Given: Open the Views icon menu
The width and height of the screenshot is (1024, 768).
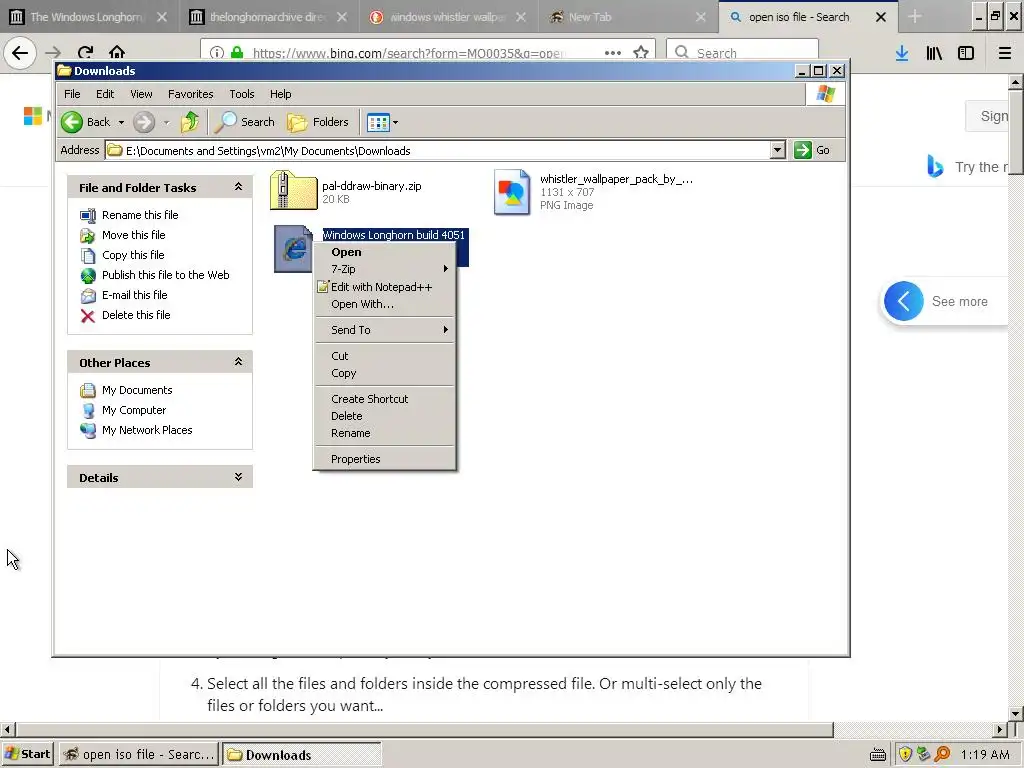Looking at the screenshot, I should pos(378,121).
